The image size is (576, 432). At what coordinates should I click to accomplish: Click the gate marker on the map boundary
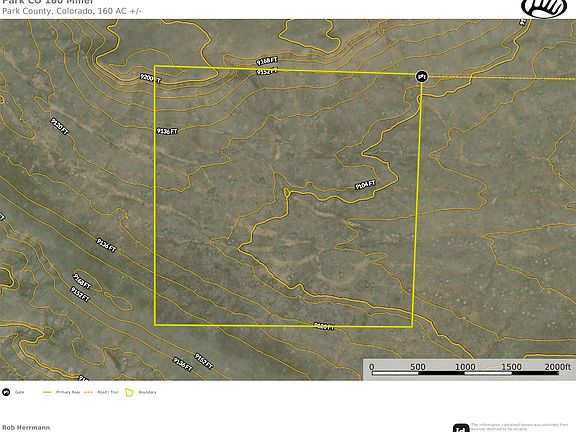[421, 76]
